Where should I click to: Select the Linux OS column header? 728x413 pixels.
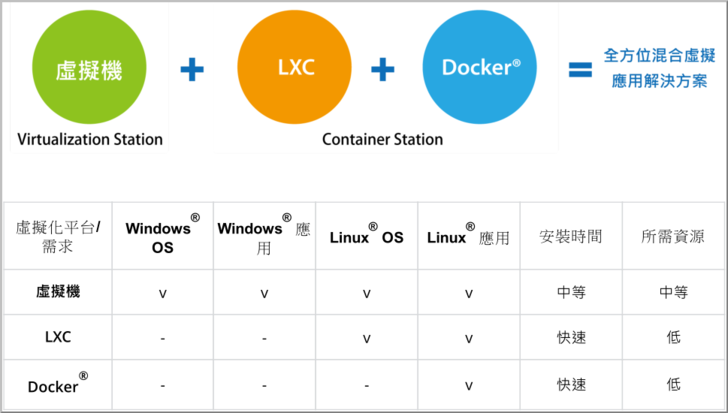[366, 237]
